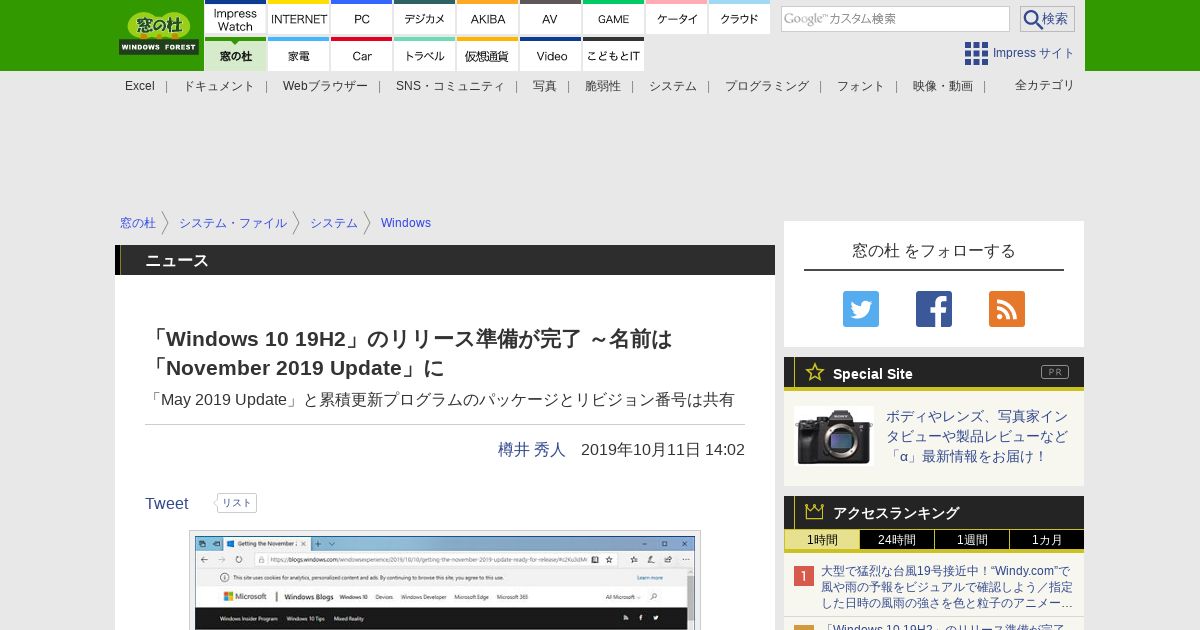The width and height of the screenshot is (1200, 630).
Task: Open the 窓の杜 nav tab
Action: tap(235, 54)
